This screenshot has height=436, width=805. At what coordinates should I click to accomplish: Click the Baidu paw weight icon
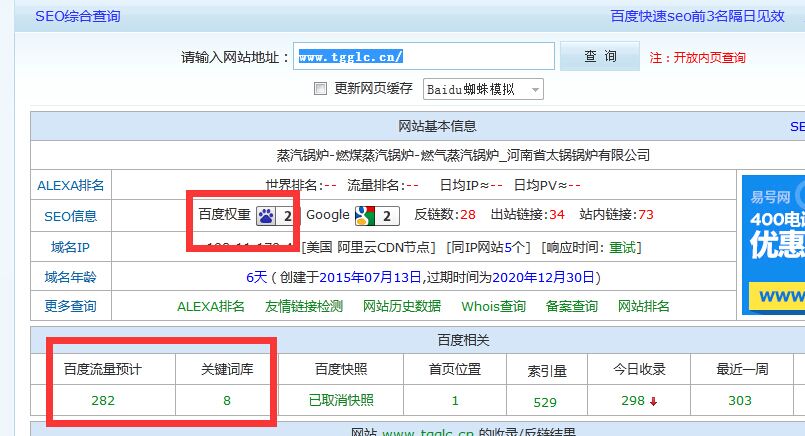(x=267, y=215)
